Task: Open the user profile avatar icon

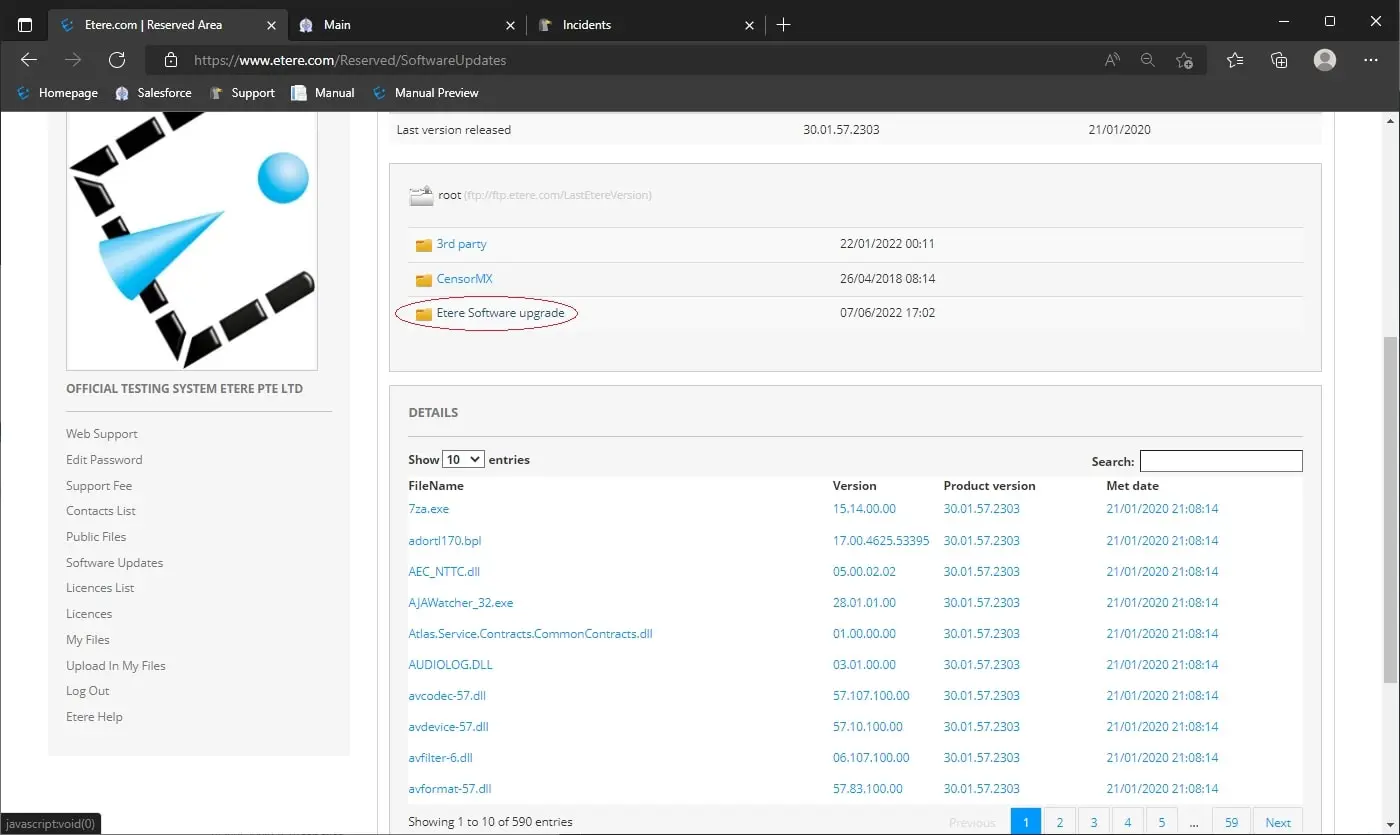Action: [x=1325, y=60]
